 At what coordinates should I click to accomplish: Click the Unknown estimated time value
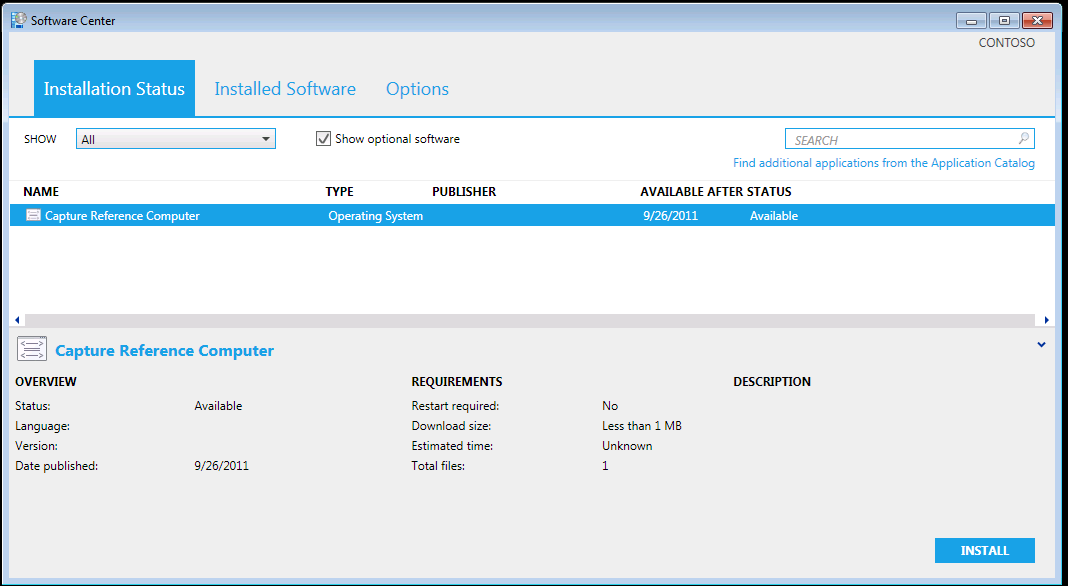(x=627, y=446)
